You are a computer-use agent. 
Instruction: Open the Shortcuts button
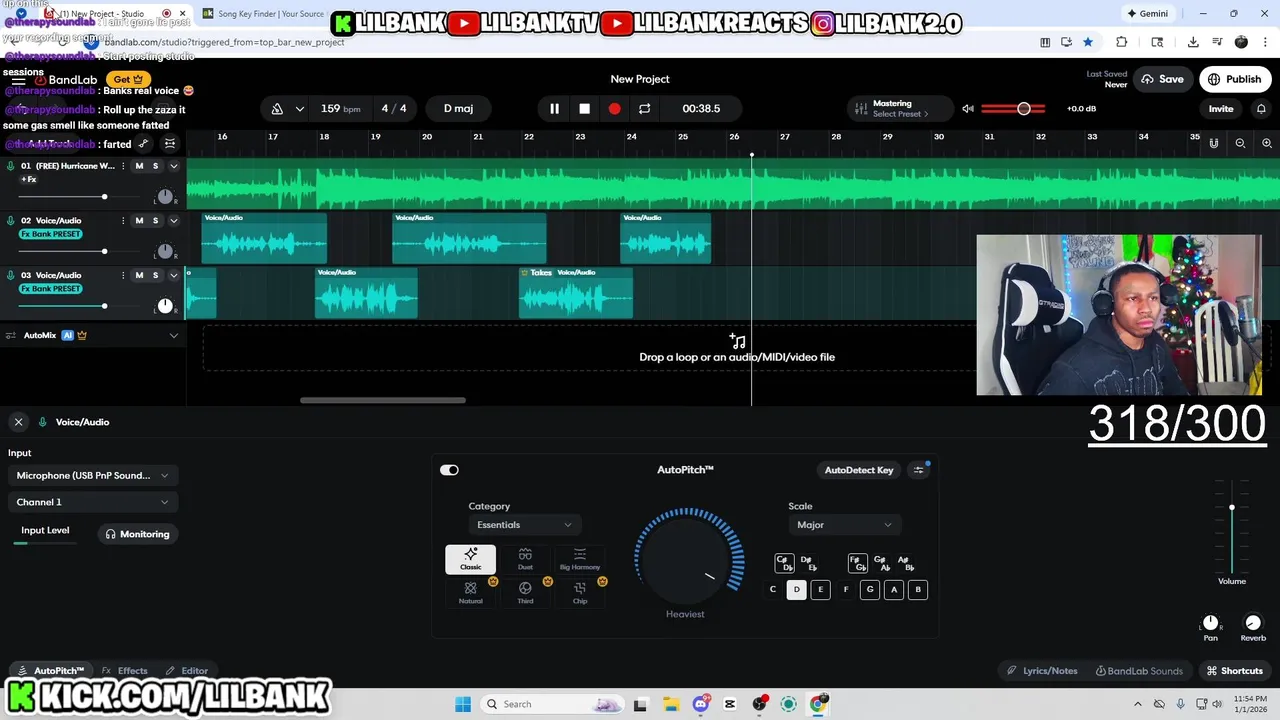pyautogui.click(x=1234, y=671)
